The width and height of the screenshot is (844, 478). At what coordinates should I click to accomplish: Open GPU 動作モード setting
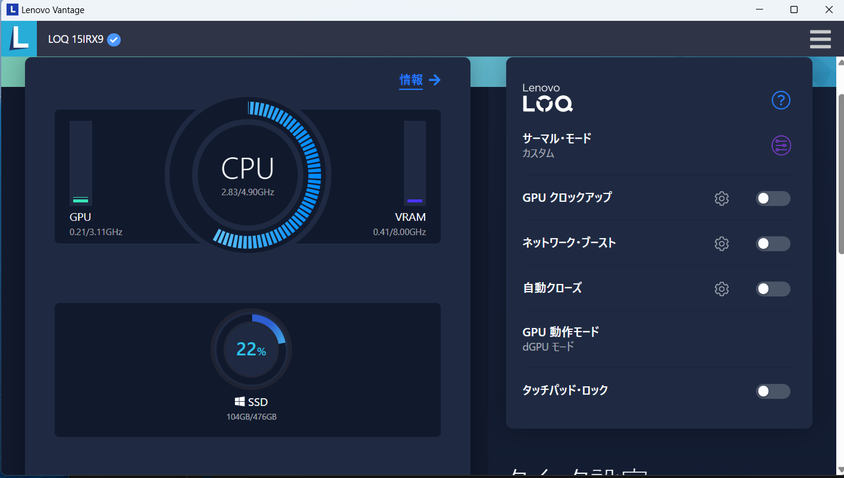click(x=560, y=332)
